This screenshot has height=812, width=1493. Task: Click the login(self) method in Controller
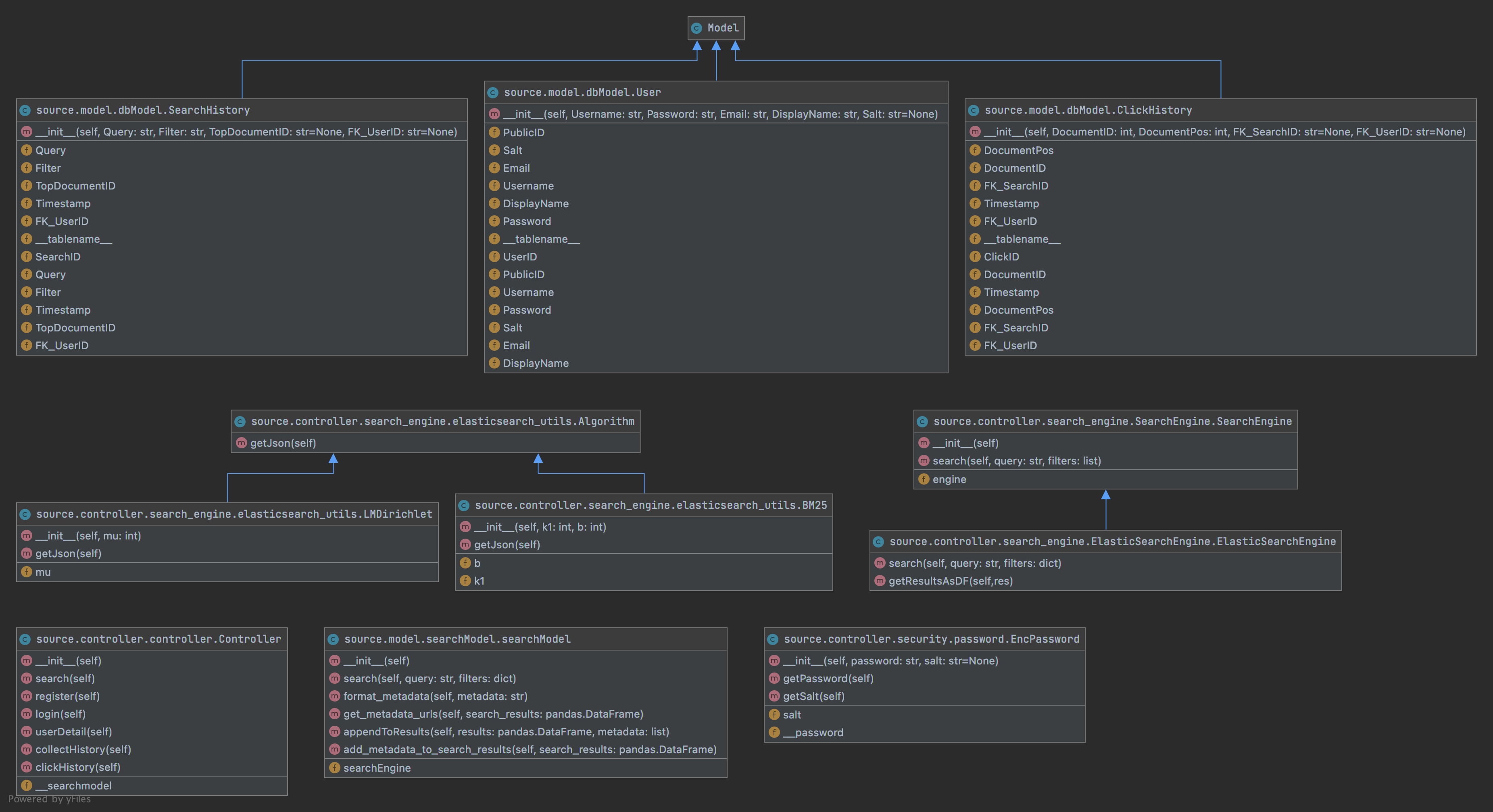click(60, 714)
